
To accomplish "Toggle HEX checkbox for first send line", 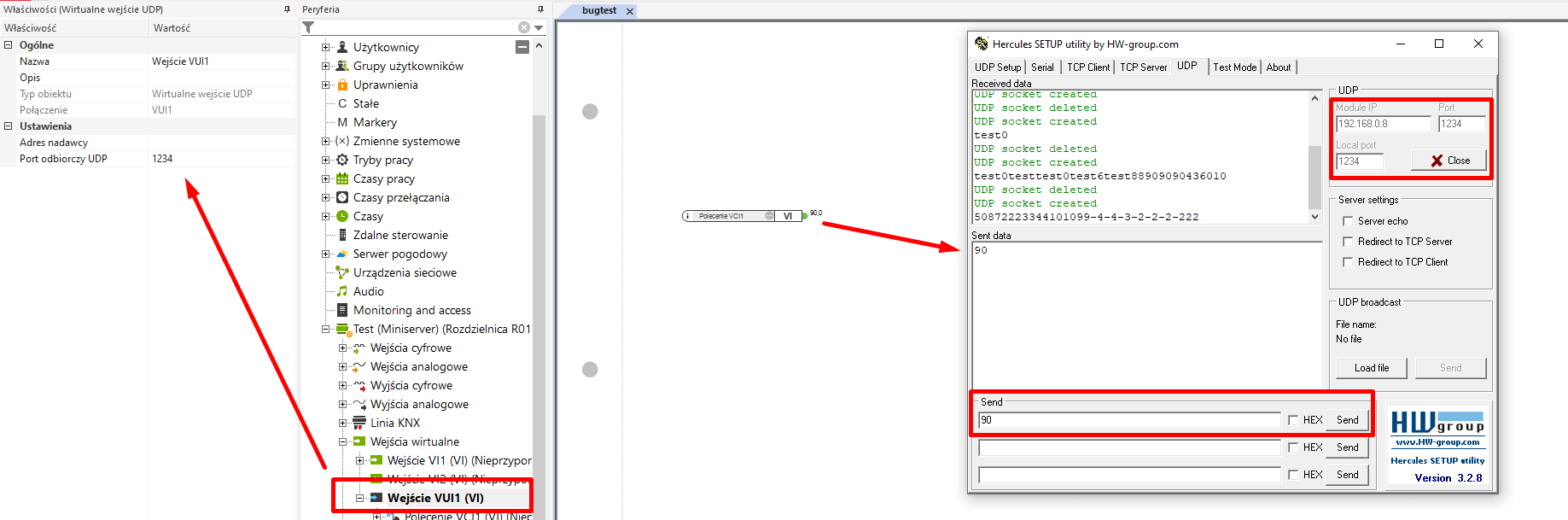I will pyautogui.click(x=1293, y=420).
